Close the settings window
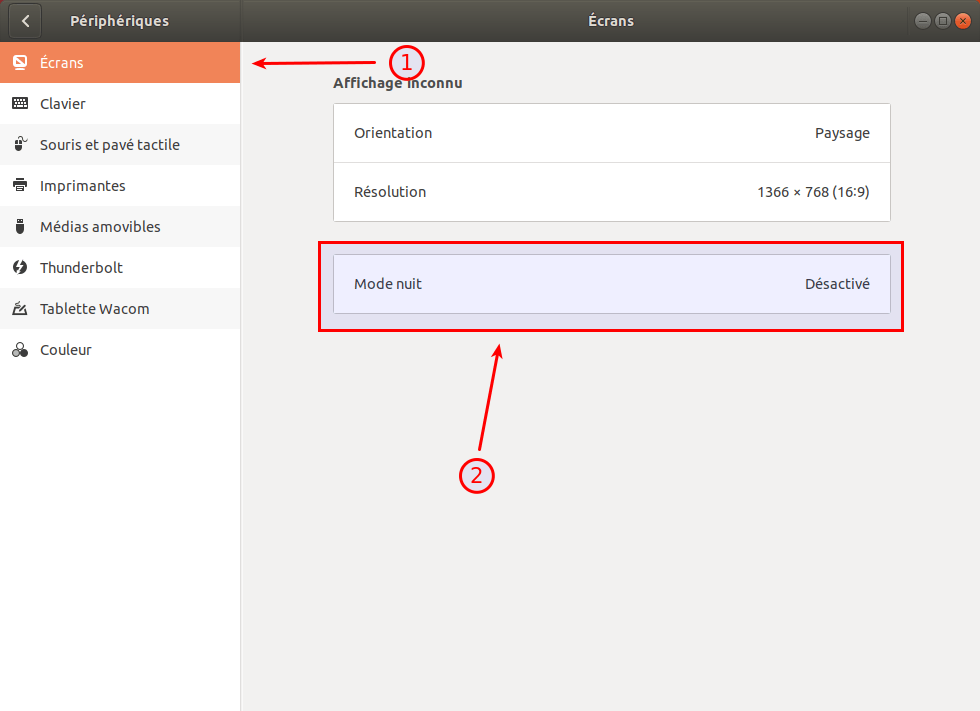 point(962,21)
